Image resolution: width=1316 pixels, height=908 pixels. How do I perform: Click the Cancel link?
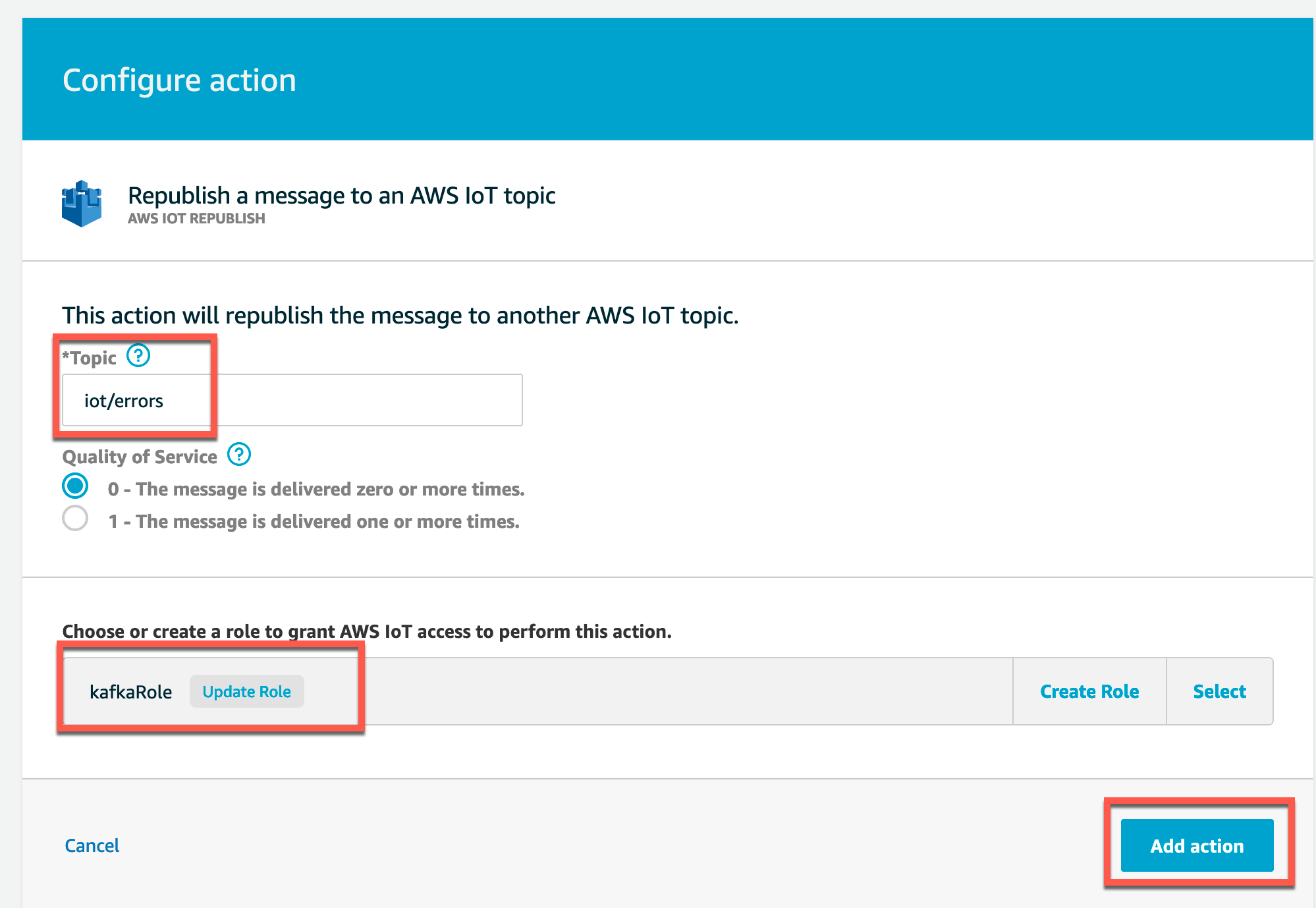[92, 845]
